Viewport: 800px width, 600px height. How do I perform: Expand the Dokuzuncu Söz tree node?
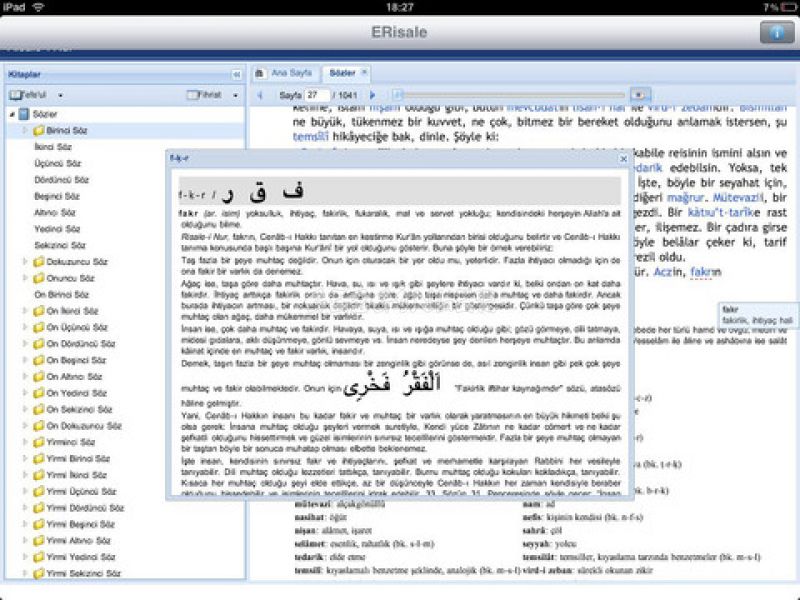pos(24,262)
